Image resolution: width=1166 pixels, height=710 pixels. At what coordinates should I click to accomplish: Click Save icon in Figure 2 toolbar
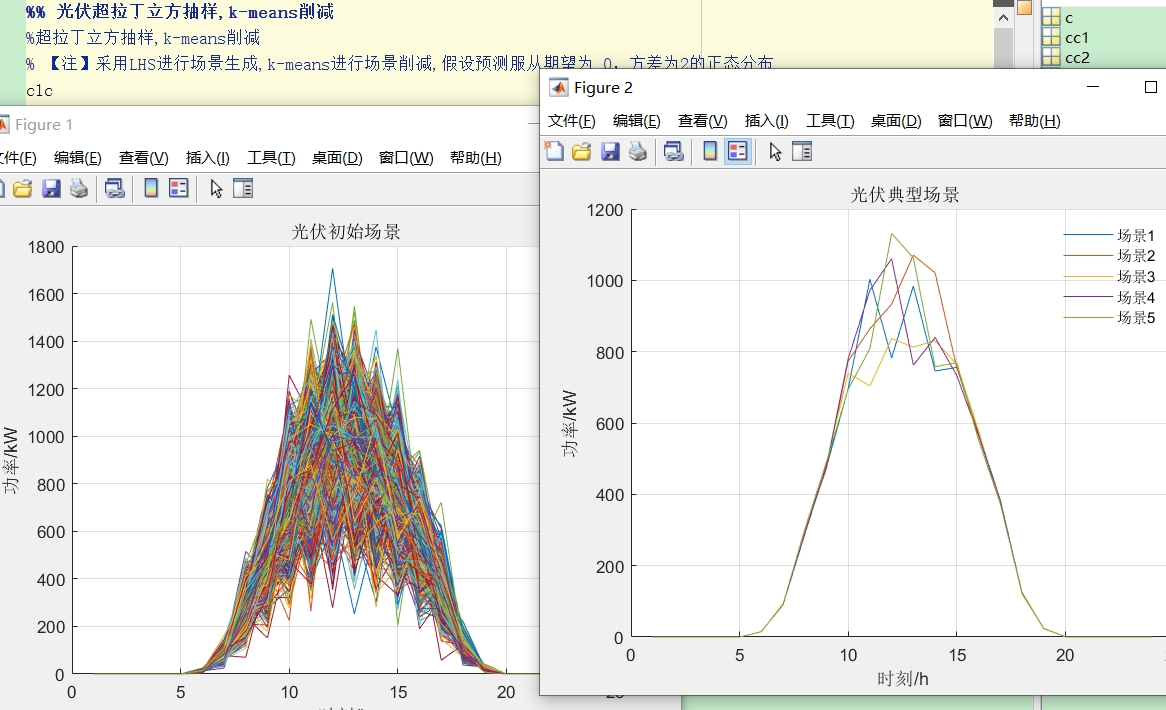point(610,152)
